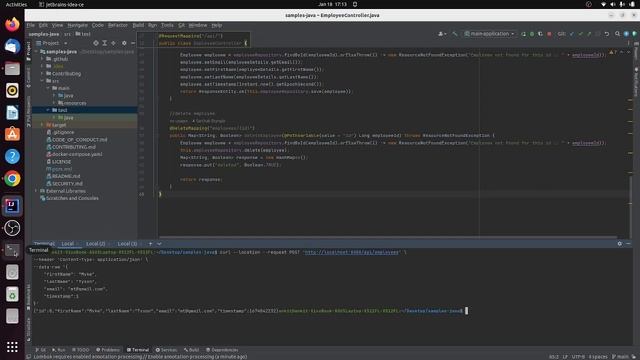Open the Services tool window

166,350
